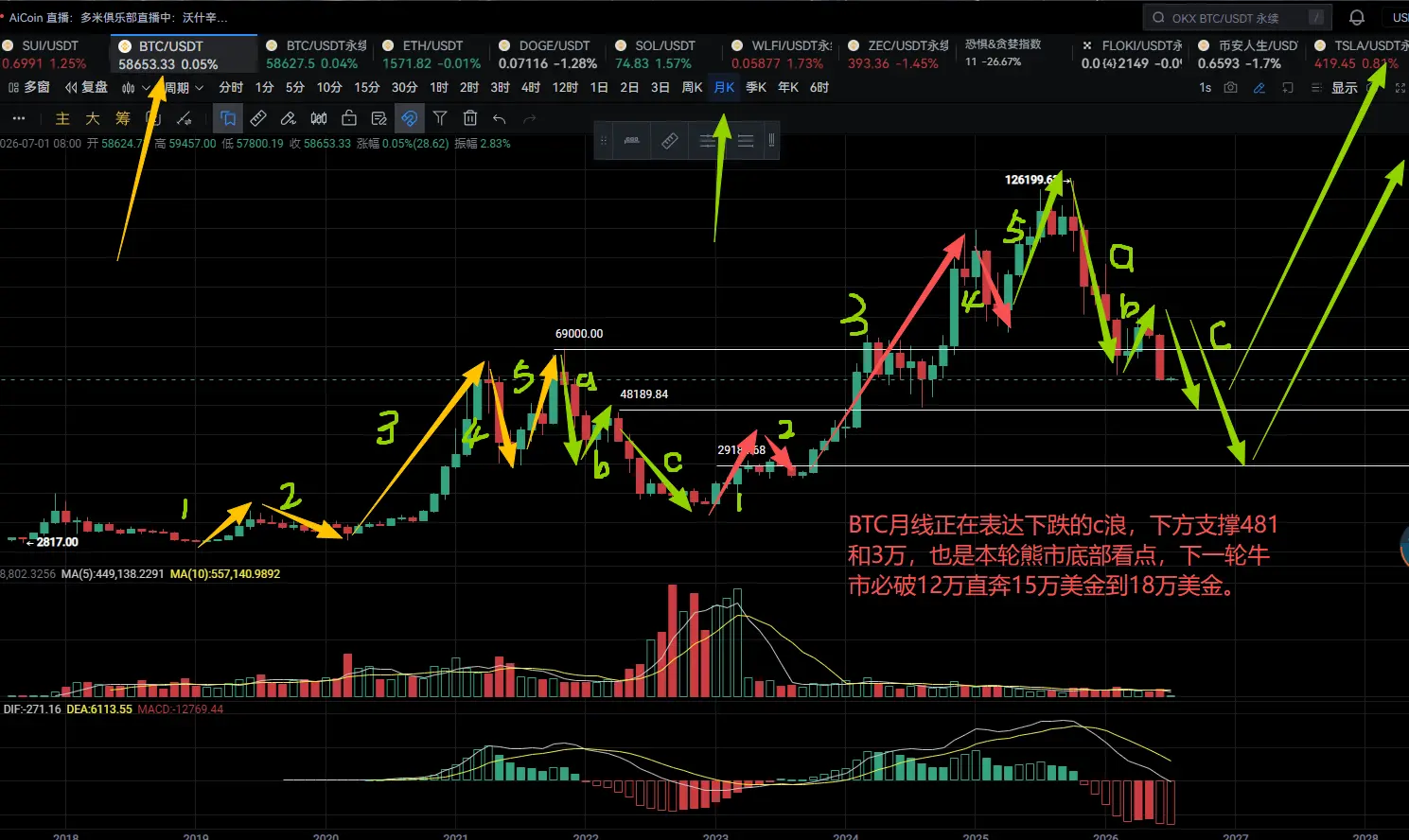Screen dimensions: 1409x840
Task: Delete drawings with the trash icon
Action: tap(470, 118)
